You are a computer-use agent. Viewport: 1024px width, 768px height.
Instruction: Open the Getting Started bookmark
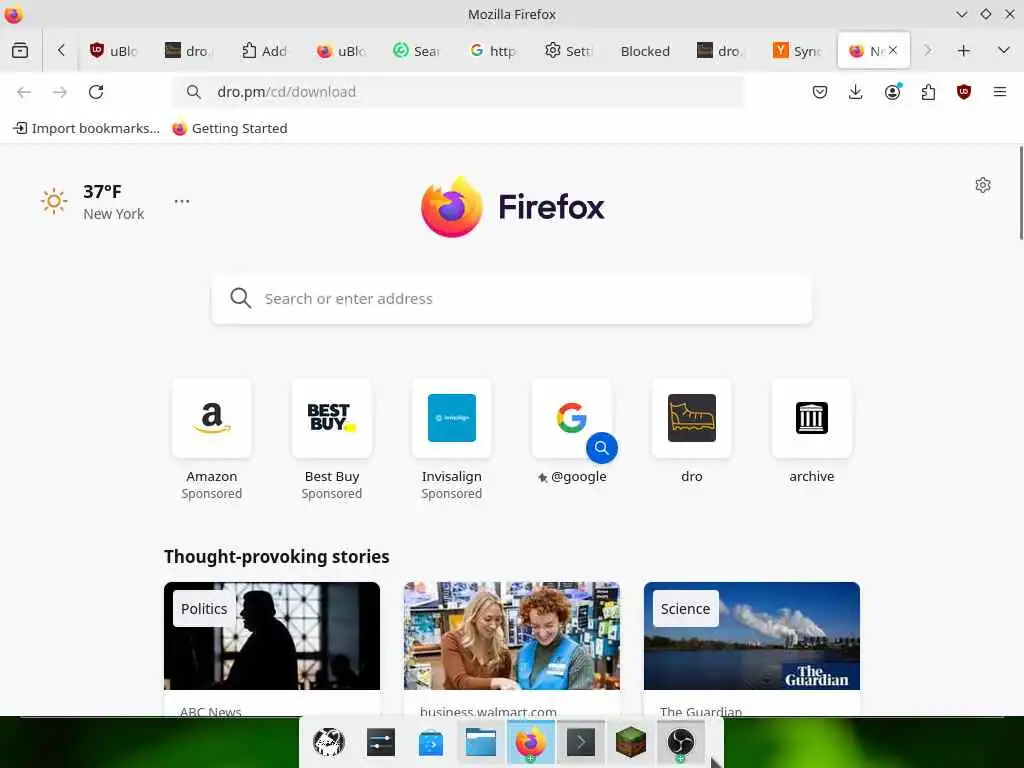[x=230, y=128]
